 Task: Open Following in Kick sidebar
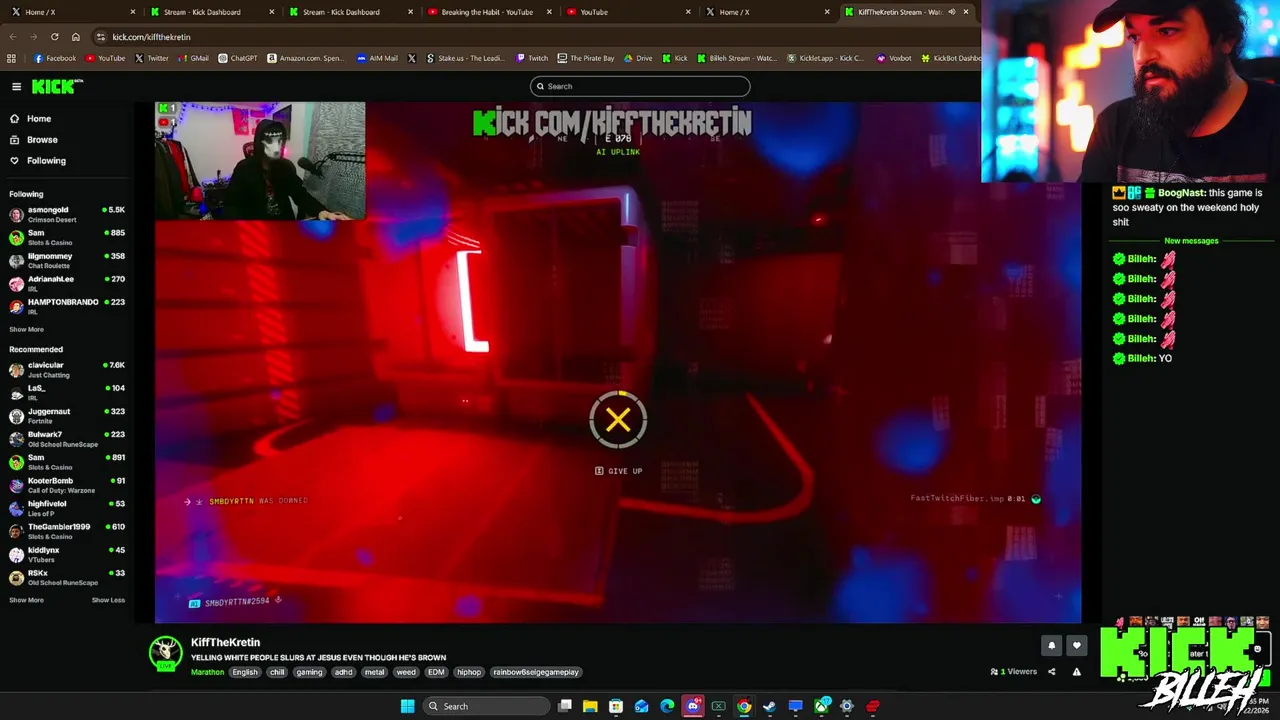point(46,161)
